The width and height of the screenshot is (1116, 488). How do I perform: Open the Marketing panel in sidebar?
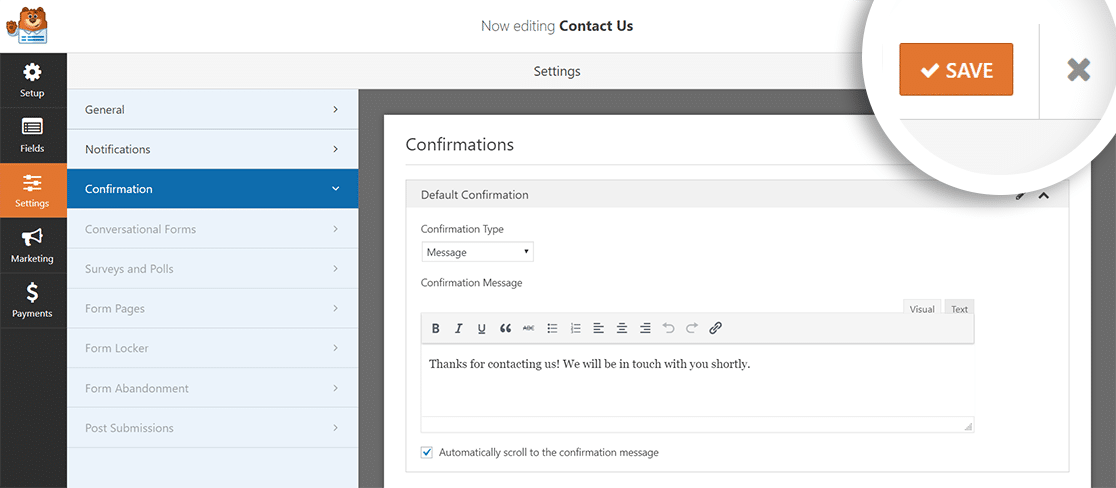(x=33, y=245)
